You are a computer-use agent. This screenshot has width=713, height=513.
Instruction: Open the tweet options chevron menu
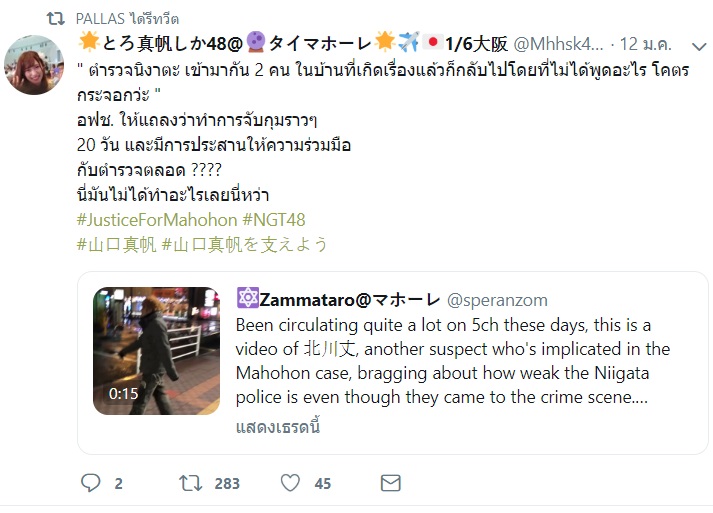(699, 46)
